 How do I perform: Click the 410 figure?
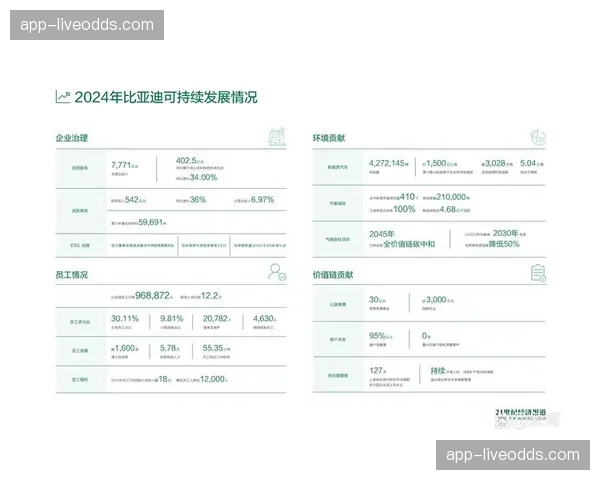coord(407,197)
